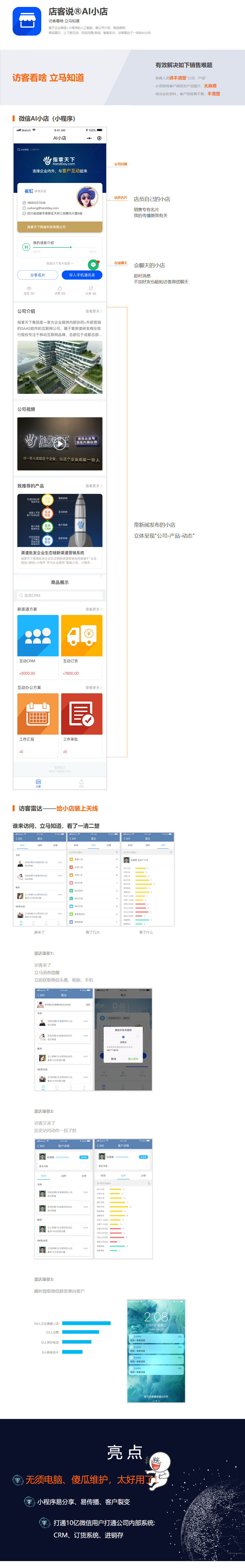
Task: Open the 互动CRM product icon
Action: tap(38, 635)
